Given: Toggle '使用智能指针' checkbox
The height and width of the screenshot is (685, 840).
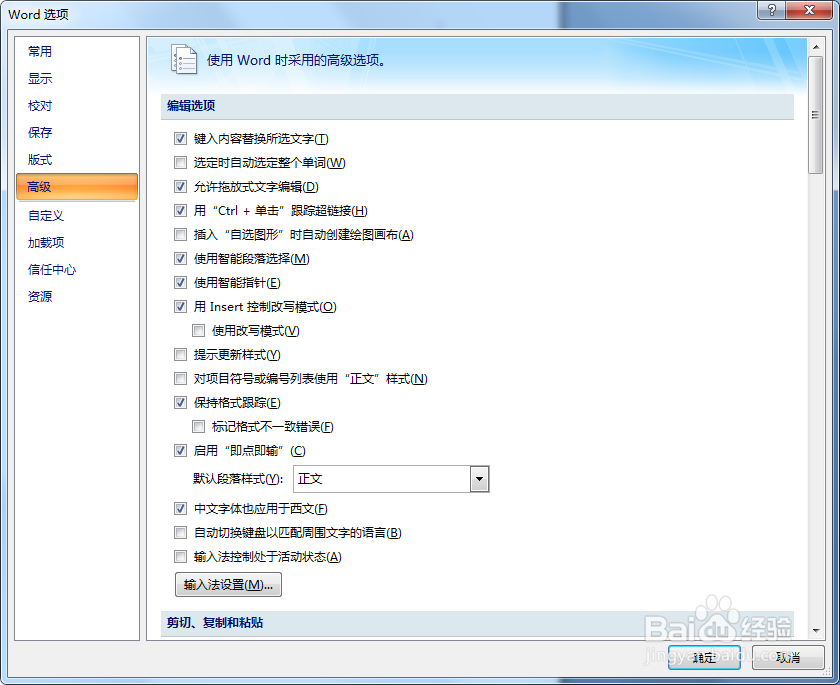Looking at the screenshot, I should tap(181, 282).
